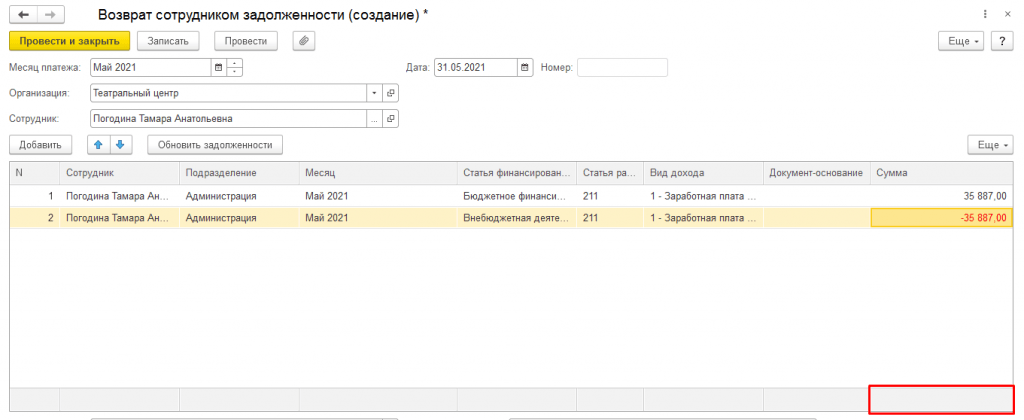The image size is (1024, 420).
Task: Expand the Организация dropdown arrow
Action: [374, 93]
